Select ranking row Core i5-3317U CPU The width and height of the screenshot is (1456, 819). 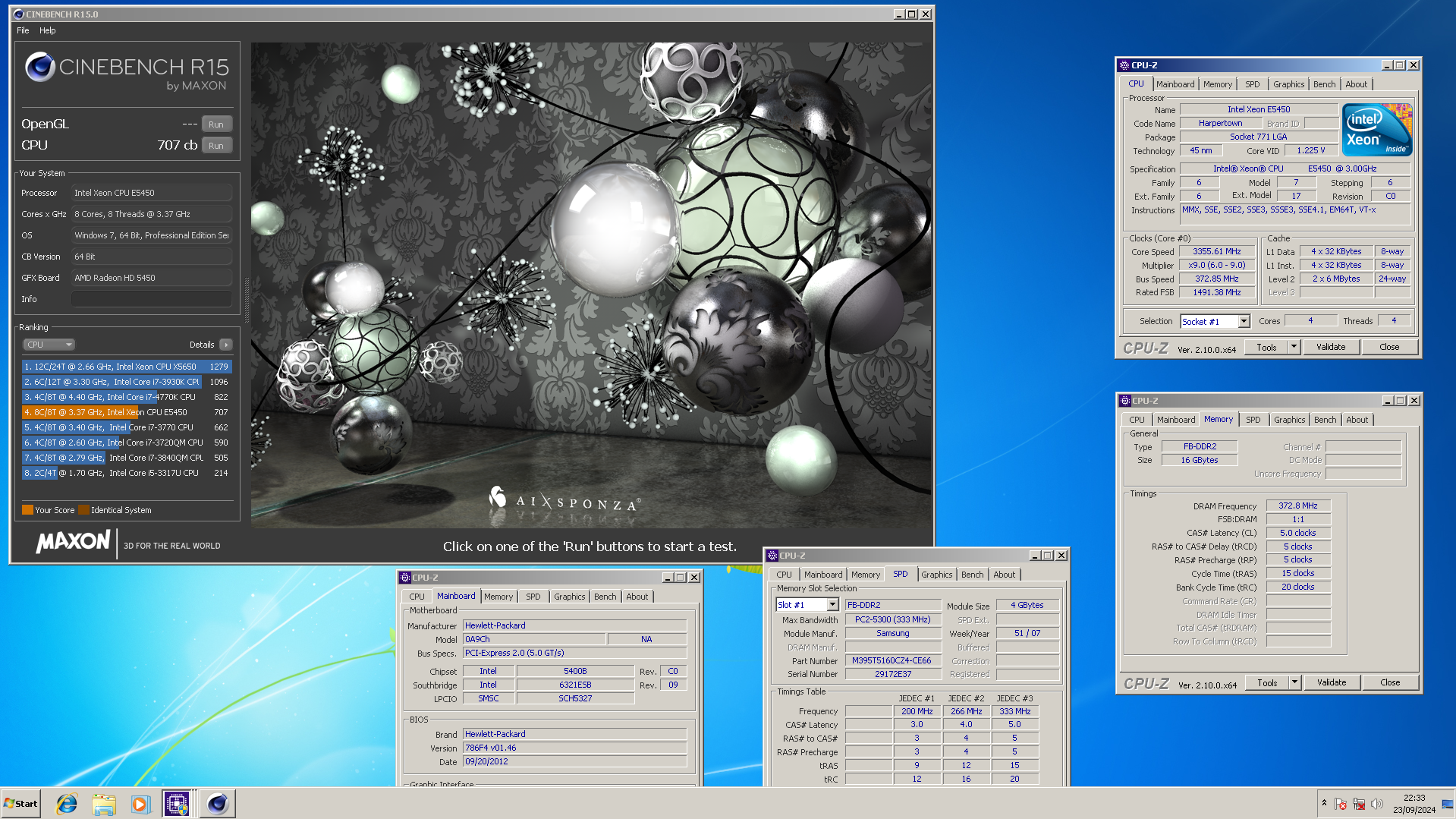click(127, 473)
